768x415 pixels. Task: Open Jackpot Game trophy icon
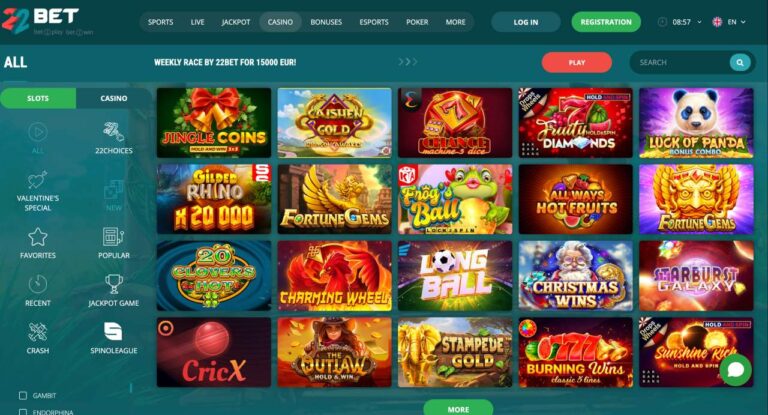click(114, 284)
